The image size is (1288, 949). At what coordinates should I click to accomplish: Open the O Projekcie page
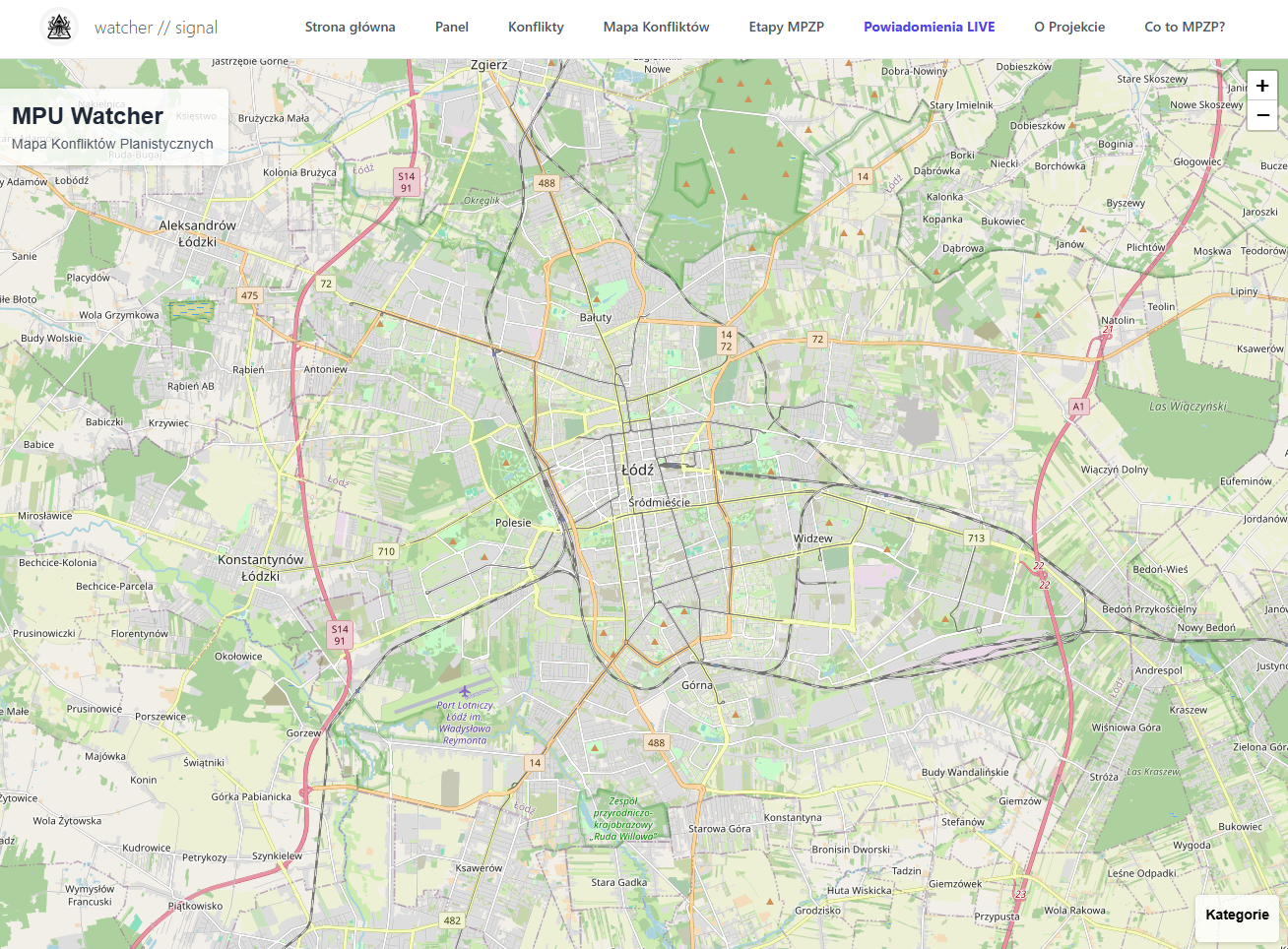click(x=1069, y=27)
